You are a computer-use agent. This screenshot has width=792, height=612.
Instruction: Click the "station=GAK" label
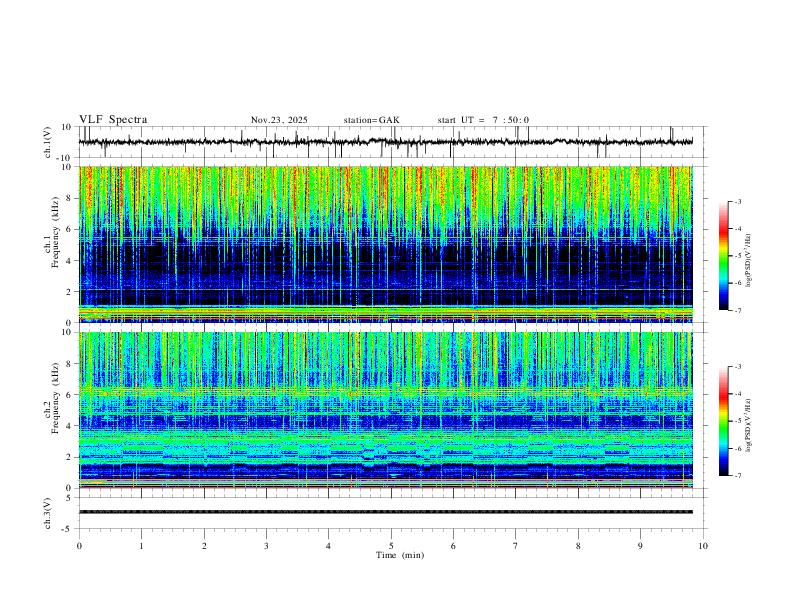click(371, 120)
